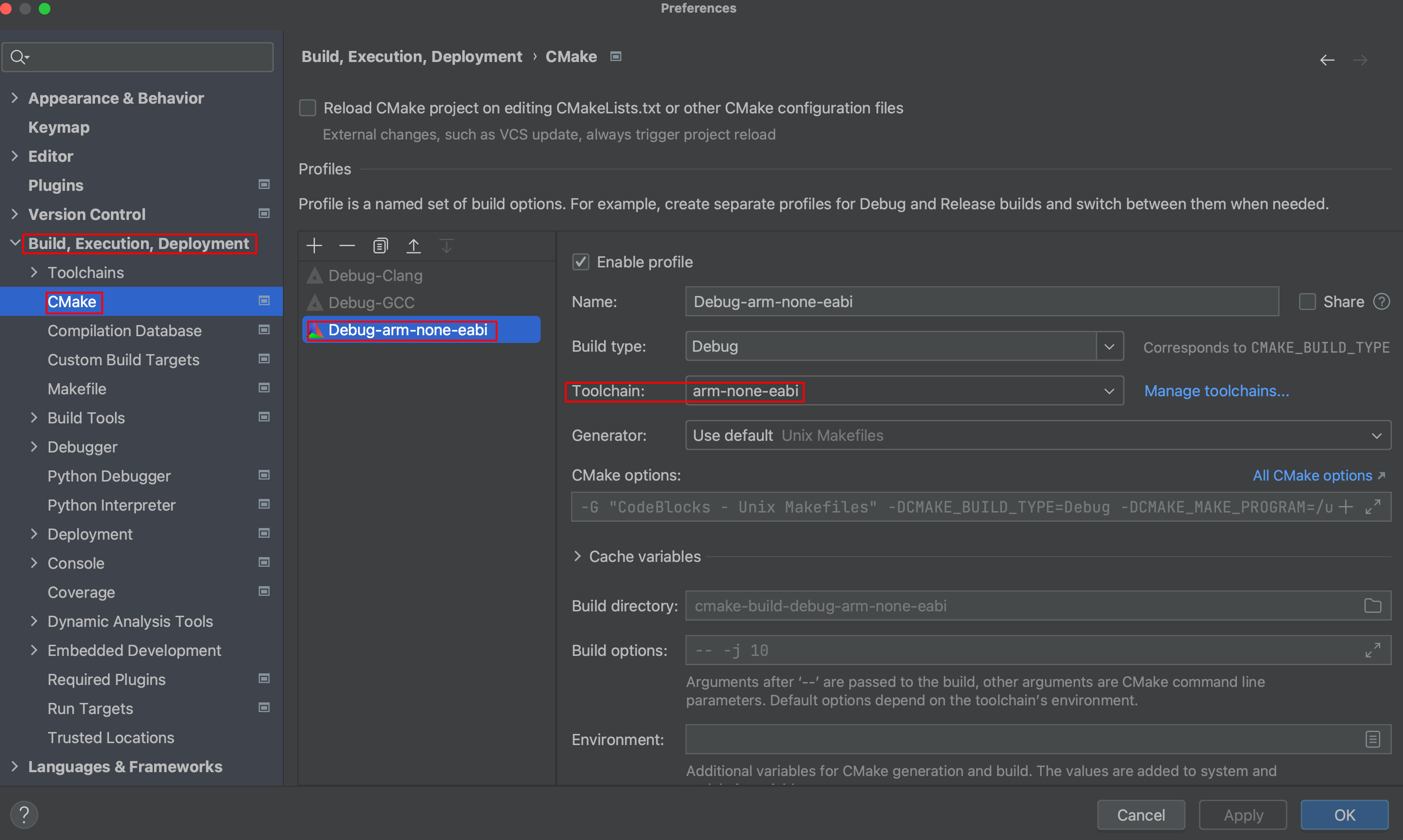1403x840 pixels.
Task: Select the Debug-GCC profile
Action: point(371,303)
